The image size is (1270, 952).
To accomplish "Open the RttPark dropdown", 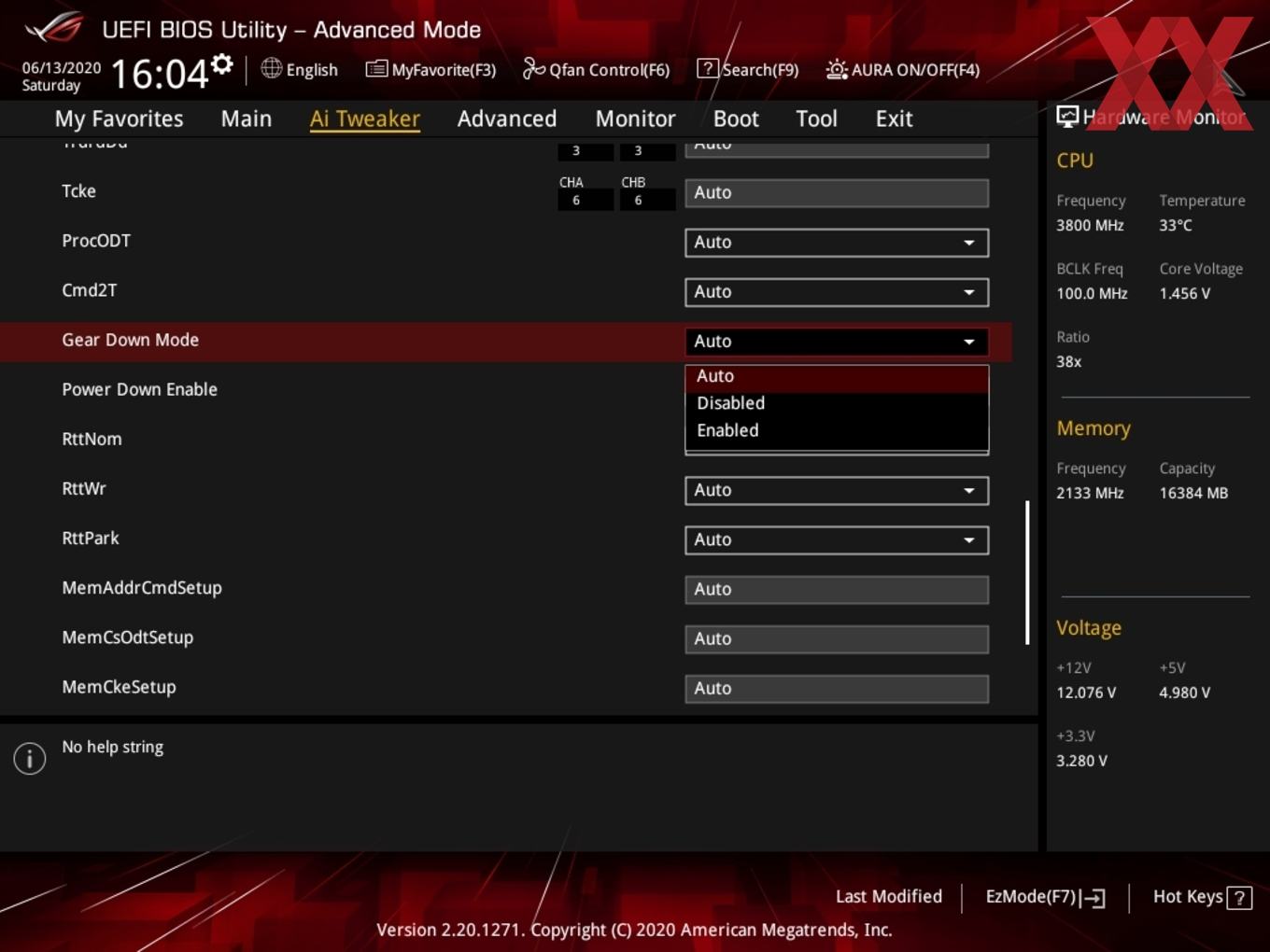I will click(x=837, y=539).
